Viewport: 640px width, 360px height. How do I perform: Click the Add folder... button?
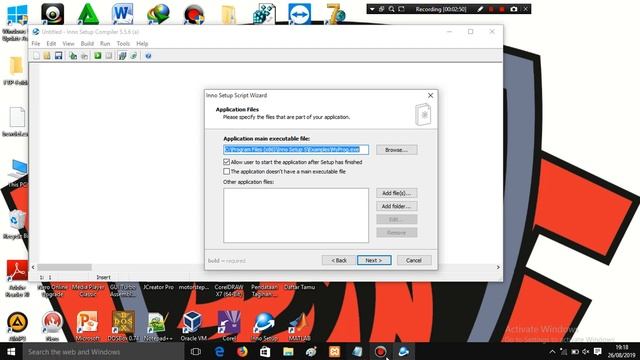coord(396,206)
